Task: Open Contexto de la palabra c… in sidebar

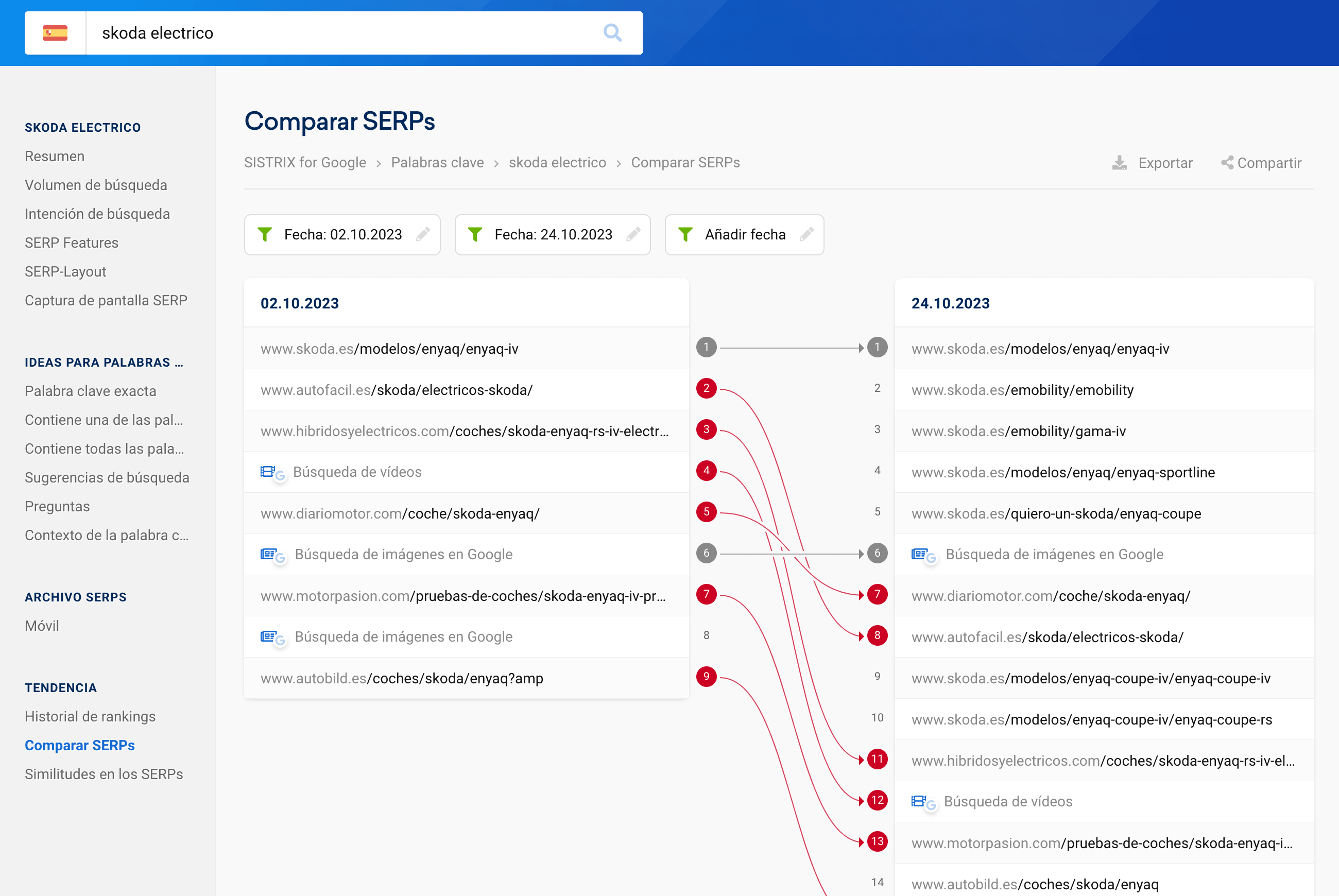Action: (107, 536)
